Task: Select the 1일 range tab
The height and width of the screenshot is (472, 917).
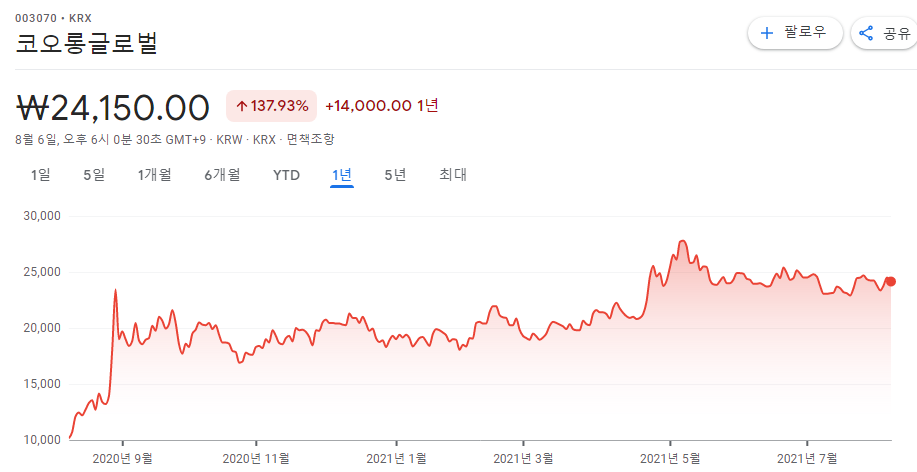Action: [x=41, y=175]
